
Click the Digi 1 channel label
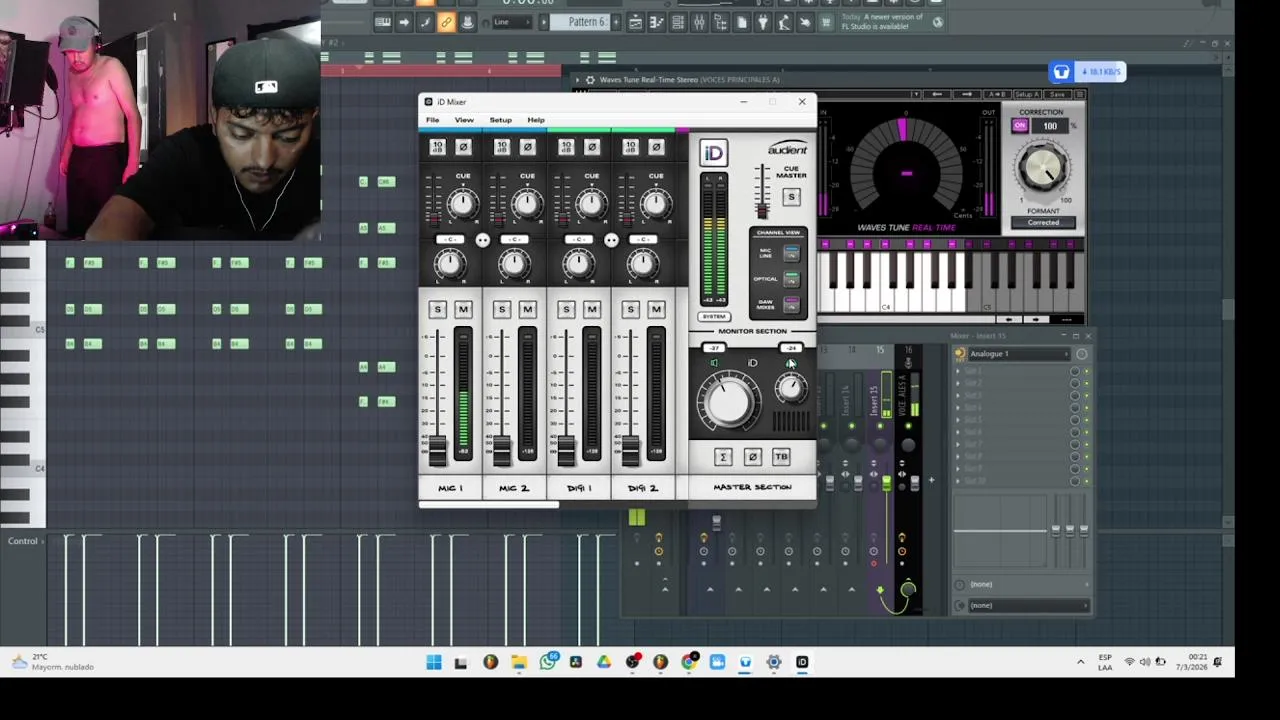(x=579, y=488)
